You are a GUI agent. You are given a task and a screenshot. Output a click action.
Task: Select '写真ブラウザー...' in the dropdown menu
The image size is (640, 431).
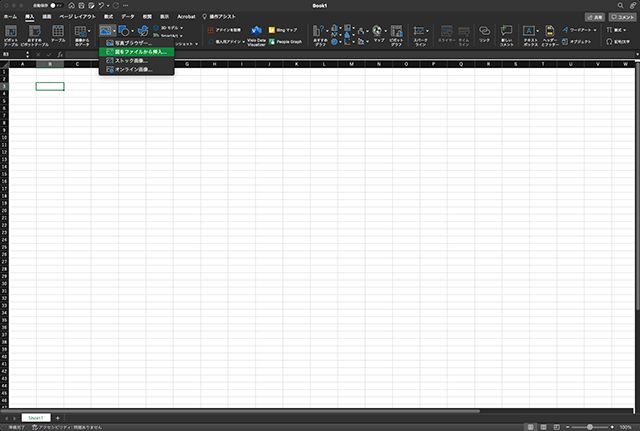click(x=130, y=43)
